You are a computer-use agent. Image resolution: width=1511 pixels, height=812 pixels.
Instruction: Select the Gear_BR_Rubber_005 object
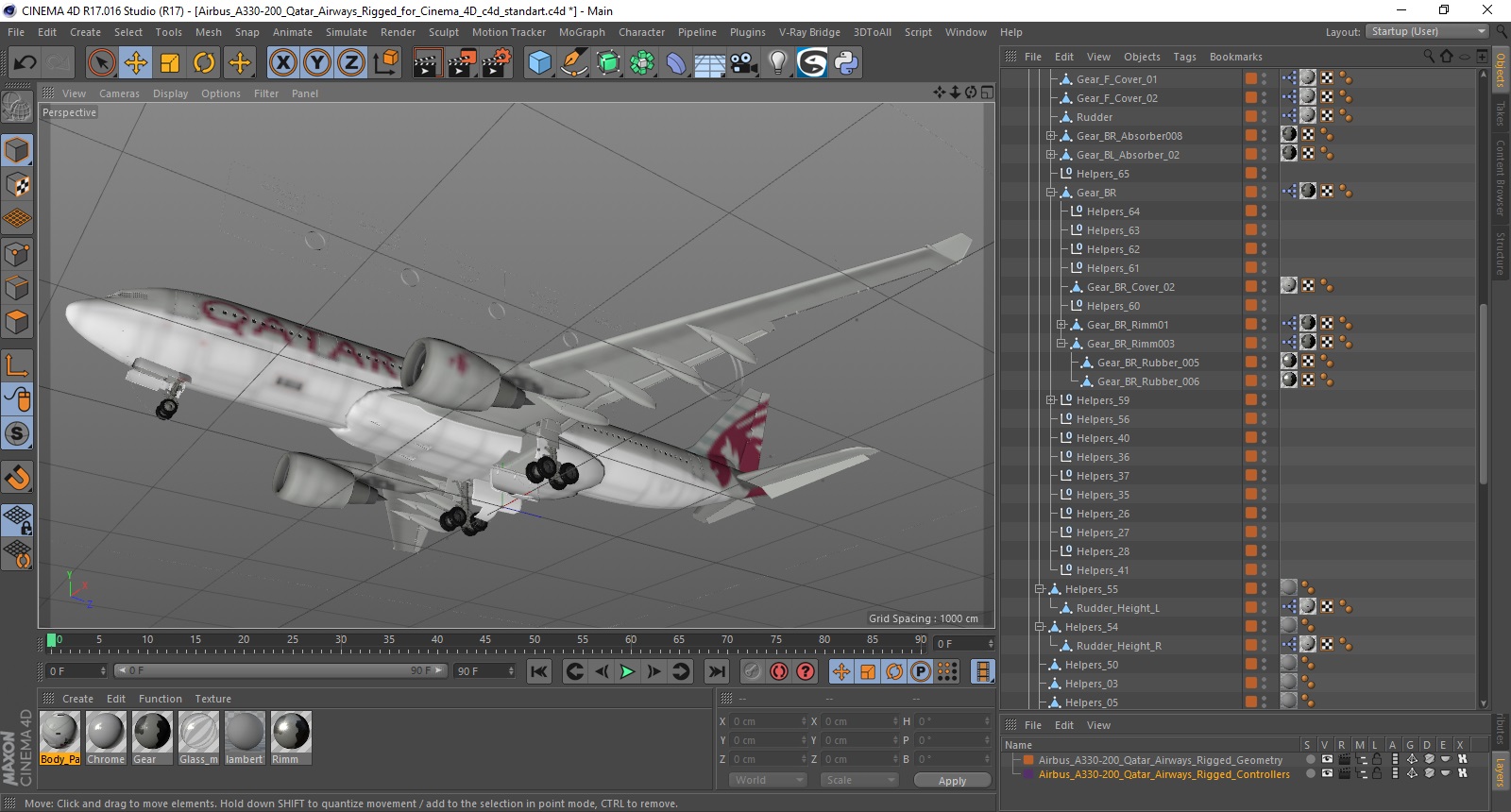click(1147, 363)
